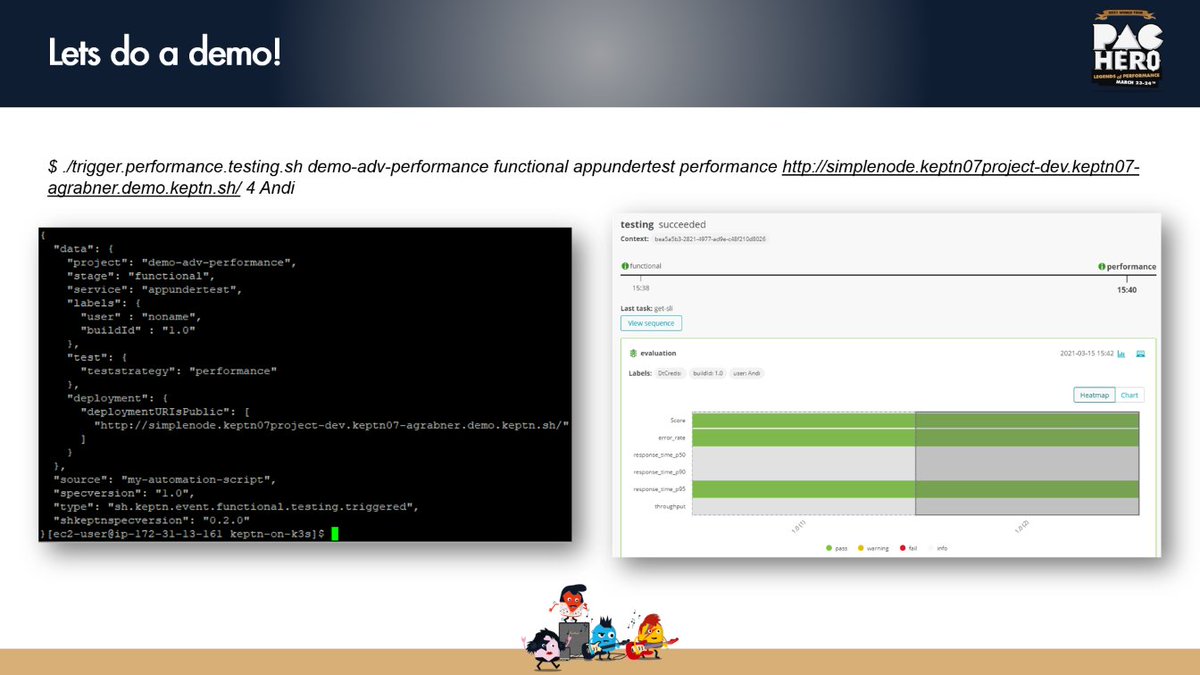
Task: Click the response_time_p95 cell for 1.0 (2)
Action: (x=1027, y=489)
